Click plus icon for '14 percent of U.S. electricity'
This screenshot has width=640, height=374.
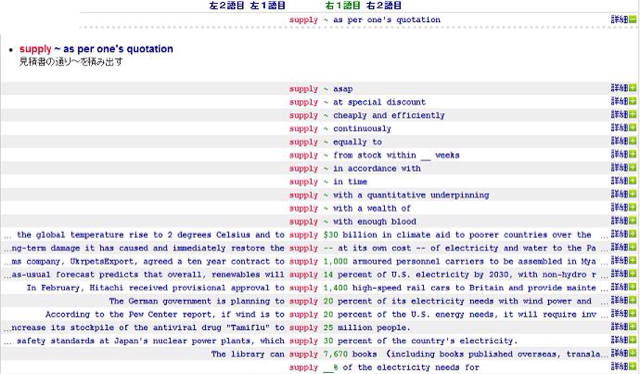(633, 273)
